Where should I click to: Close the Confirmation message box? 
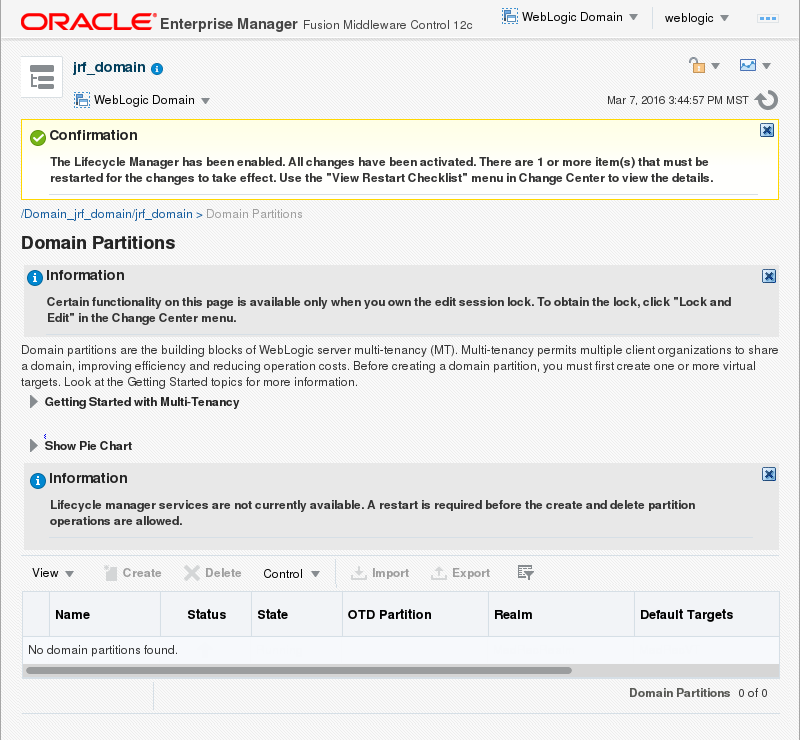pyautogui.click(x=767, y=130)
